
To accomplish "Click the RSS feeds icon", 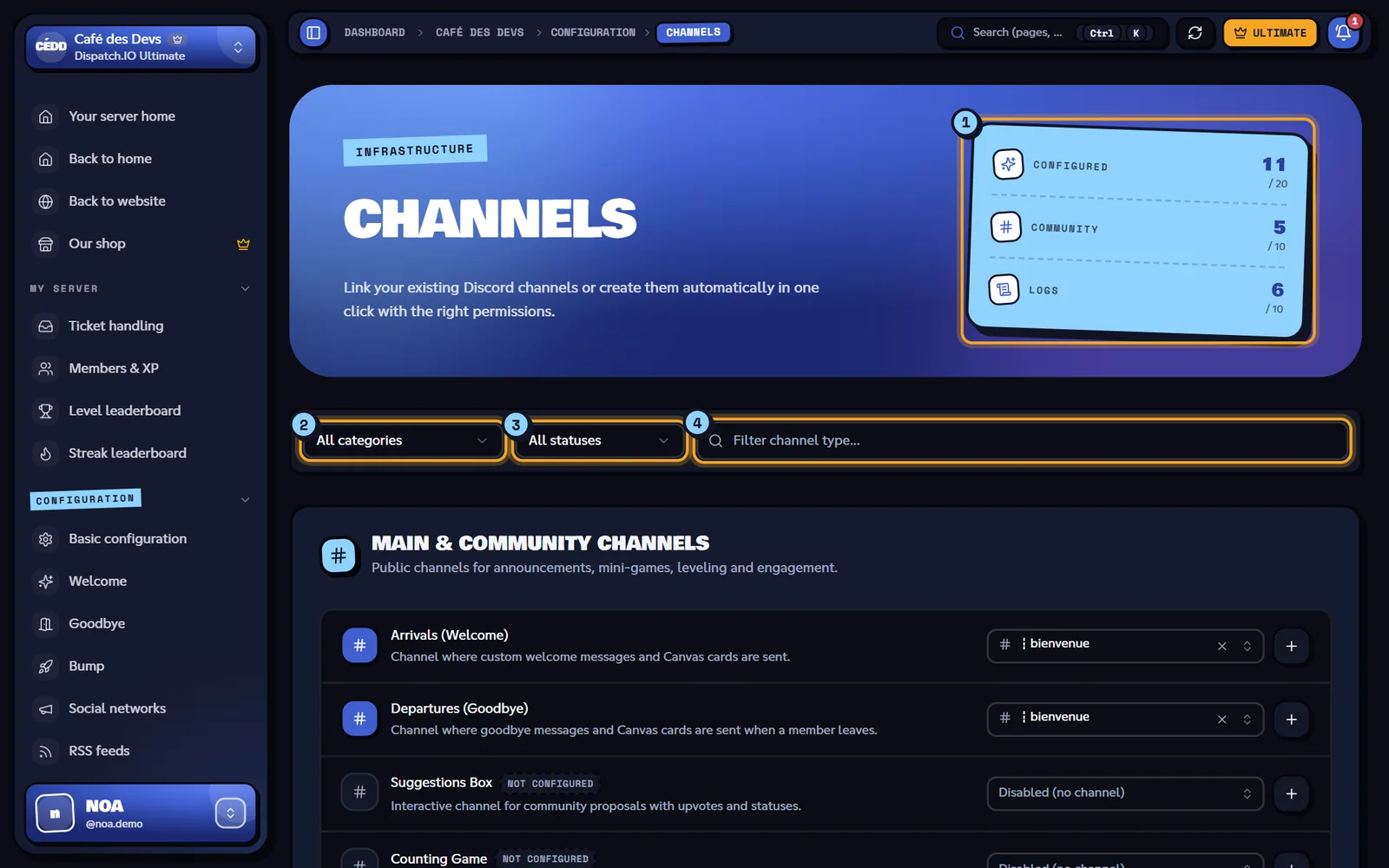I will coord(46,752).
